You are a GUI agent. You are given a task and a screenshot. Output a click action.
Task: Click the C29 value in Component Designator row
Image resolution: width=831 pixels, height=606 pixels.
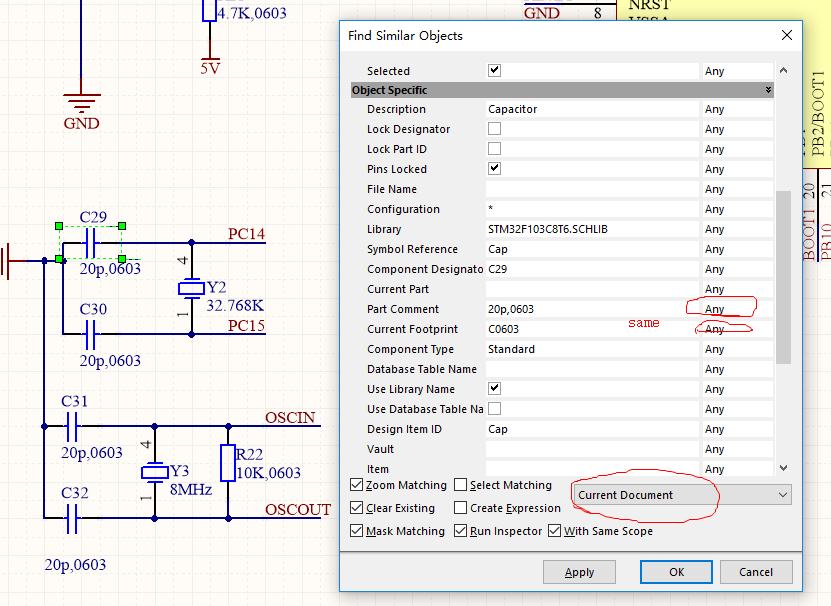592,269
